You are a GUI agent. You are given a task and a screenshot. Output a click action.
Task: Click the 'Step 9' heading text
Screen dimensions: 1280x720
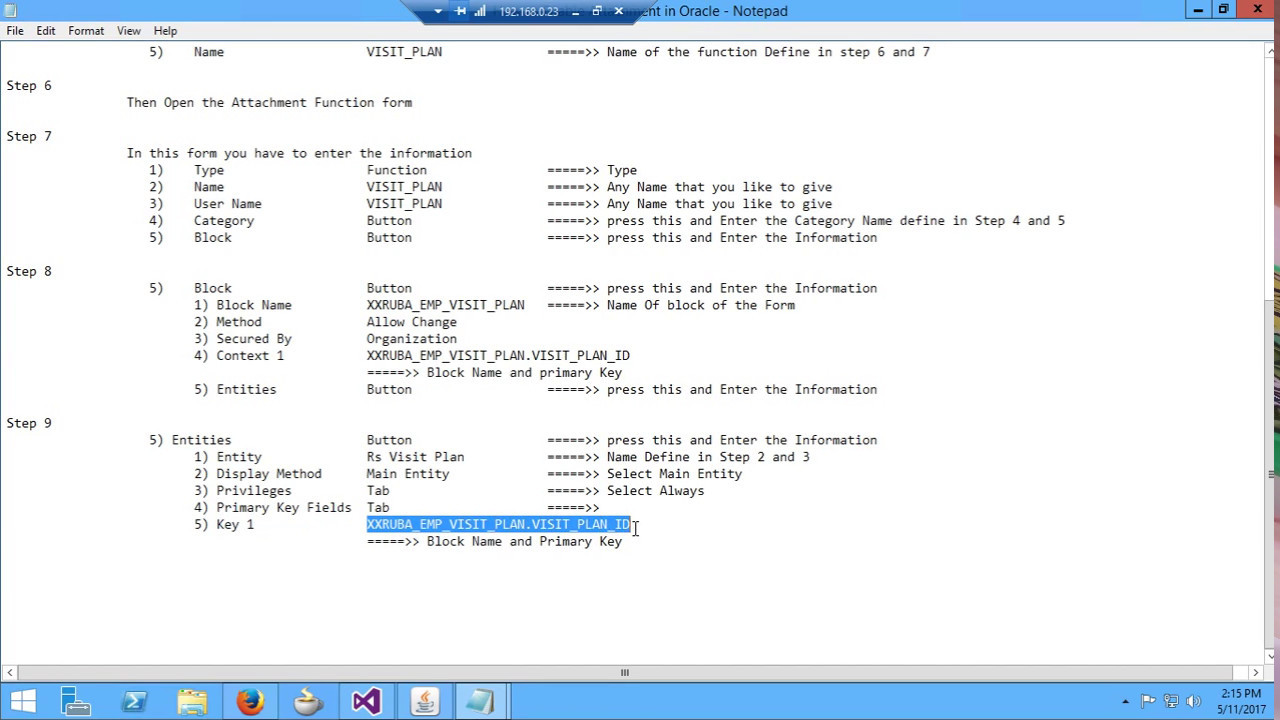[x=29, y=423]
